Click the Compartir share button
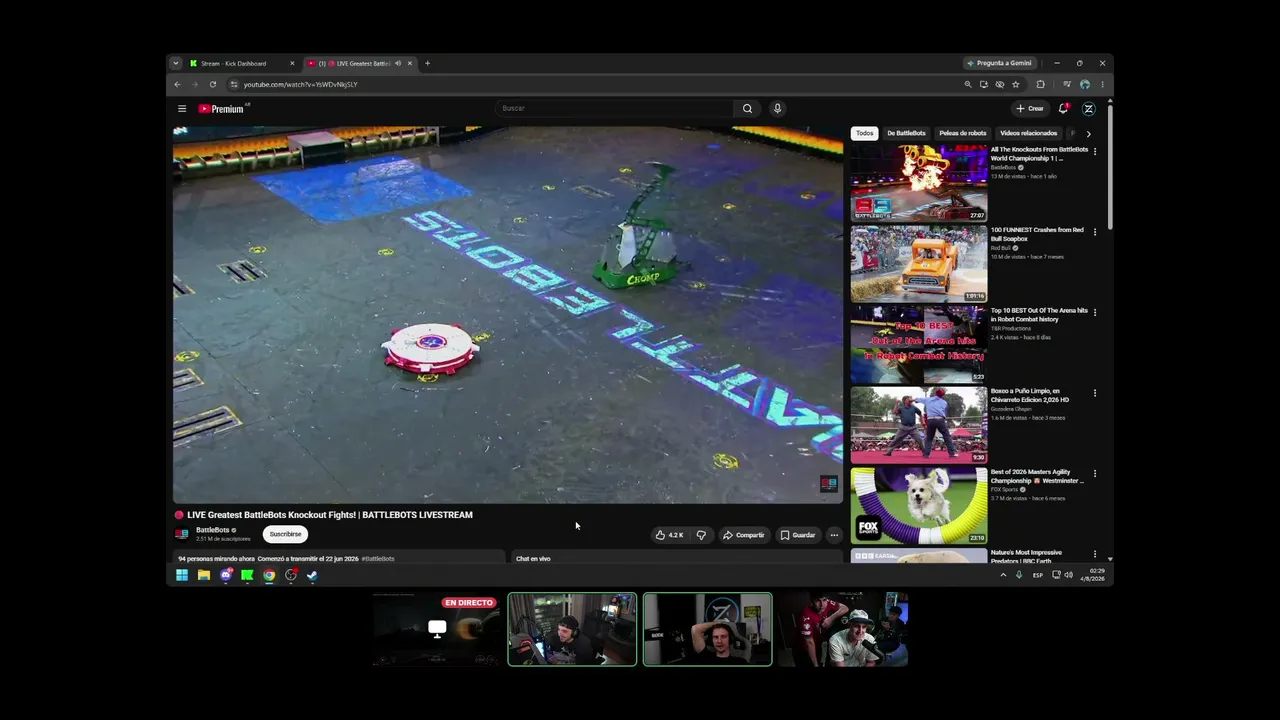 [x=743, y=535]
